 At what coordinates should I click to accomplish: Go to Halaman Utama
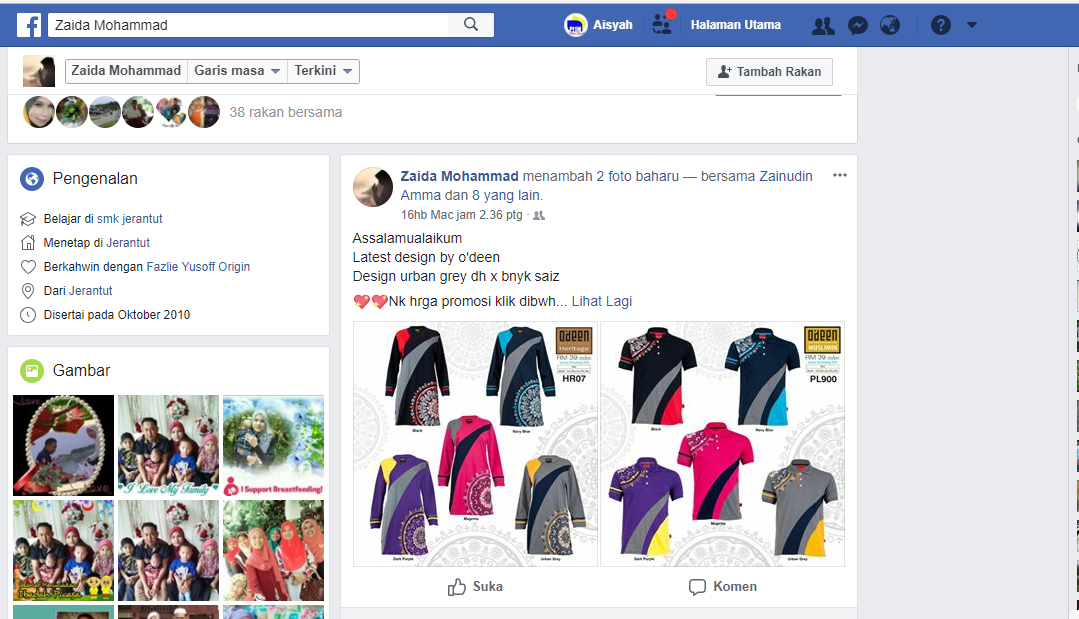tap(735, 25)
